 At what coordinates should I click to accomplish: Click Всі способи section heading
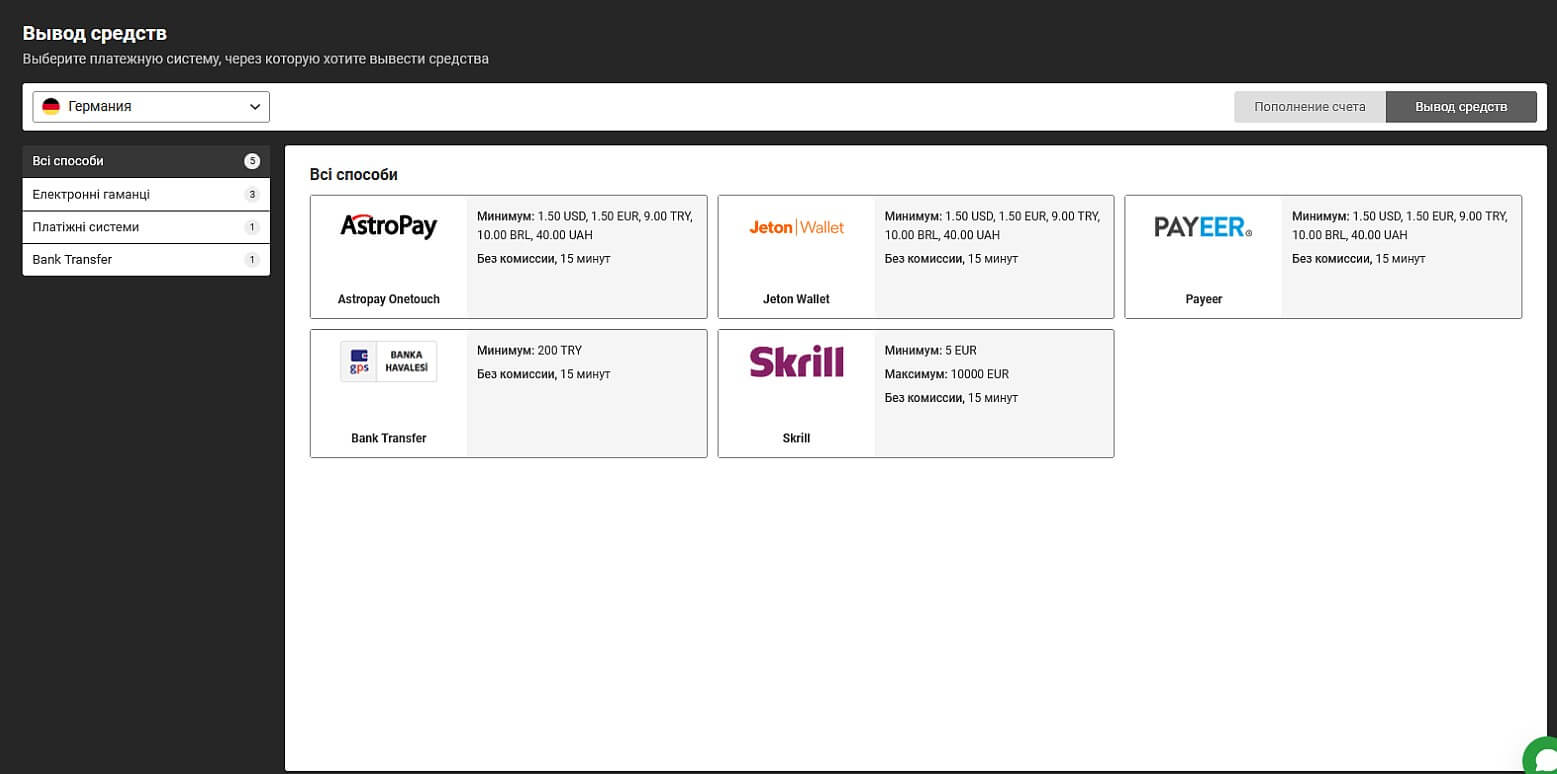(354, 175)
